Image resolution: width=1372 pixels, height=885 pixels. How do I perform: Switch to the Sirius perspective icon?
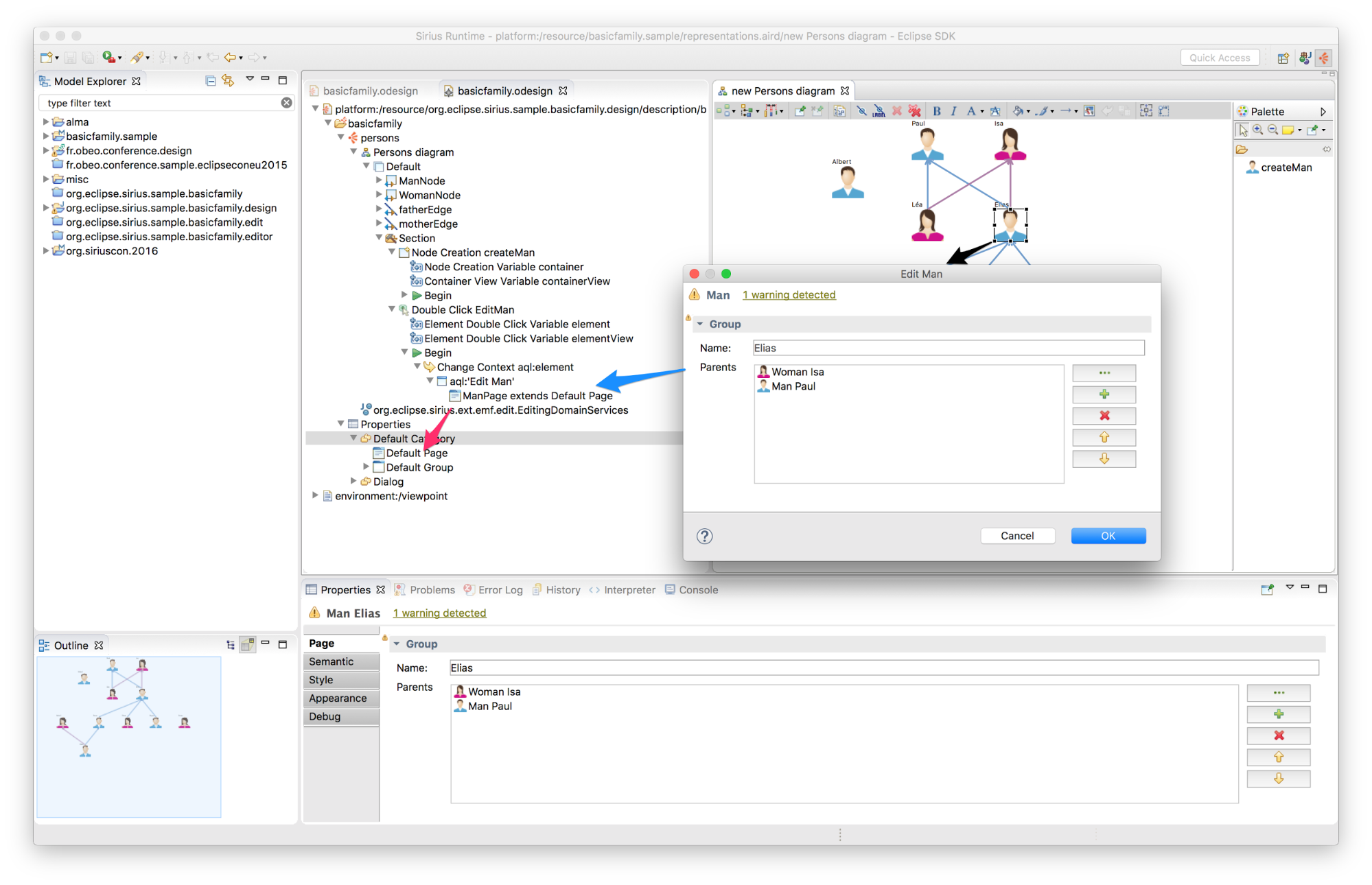click(x=1324, y=58)
